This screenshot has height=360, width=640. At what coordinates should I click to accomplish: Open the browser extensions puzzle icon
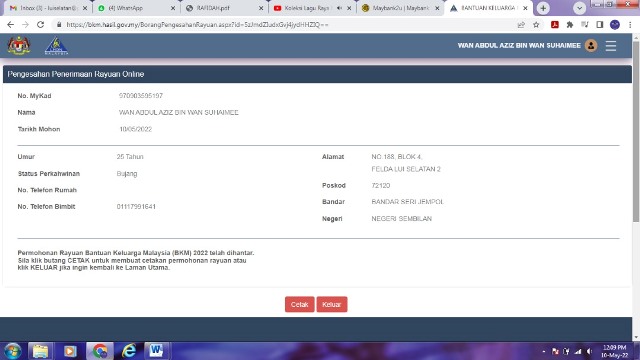point(570,25)
